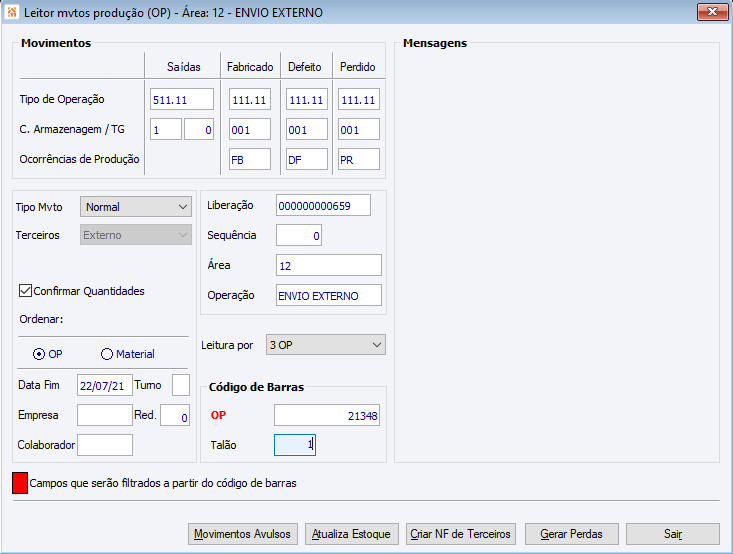Click the application icon in the title bar

[12, 12]
